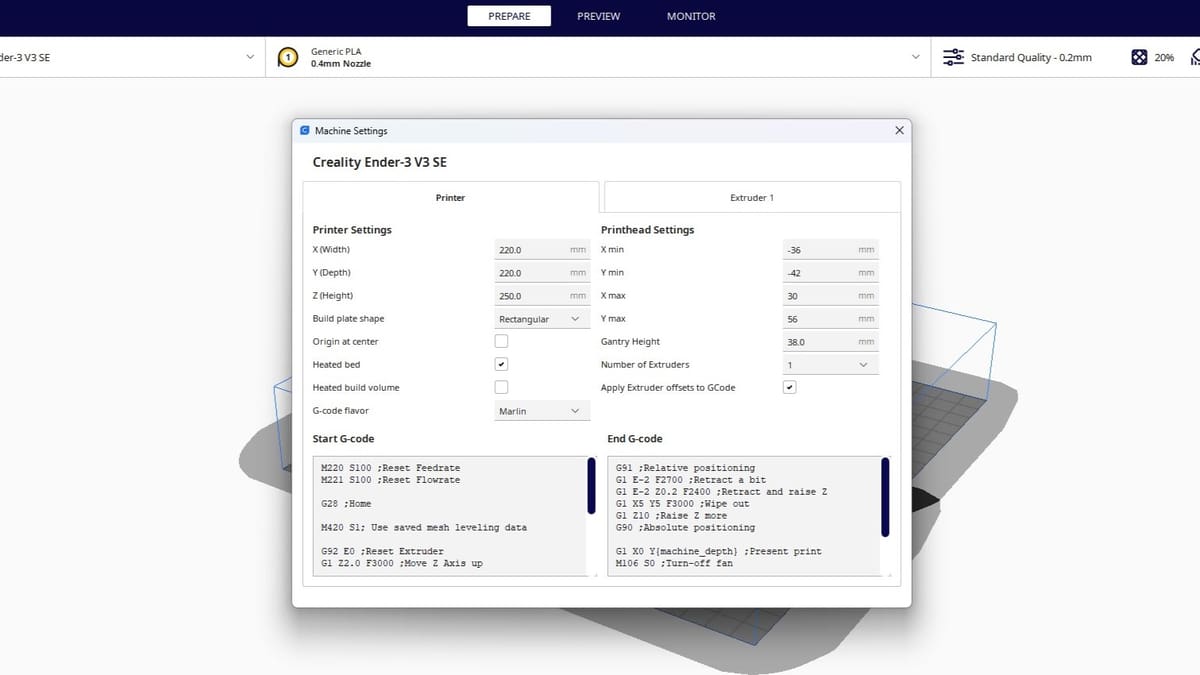This screenshot has width=1200, height=675.
Task: Click the Y (Depth) value field
Action: click(x=542, y=273)
